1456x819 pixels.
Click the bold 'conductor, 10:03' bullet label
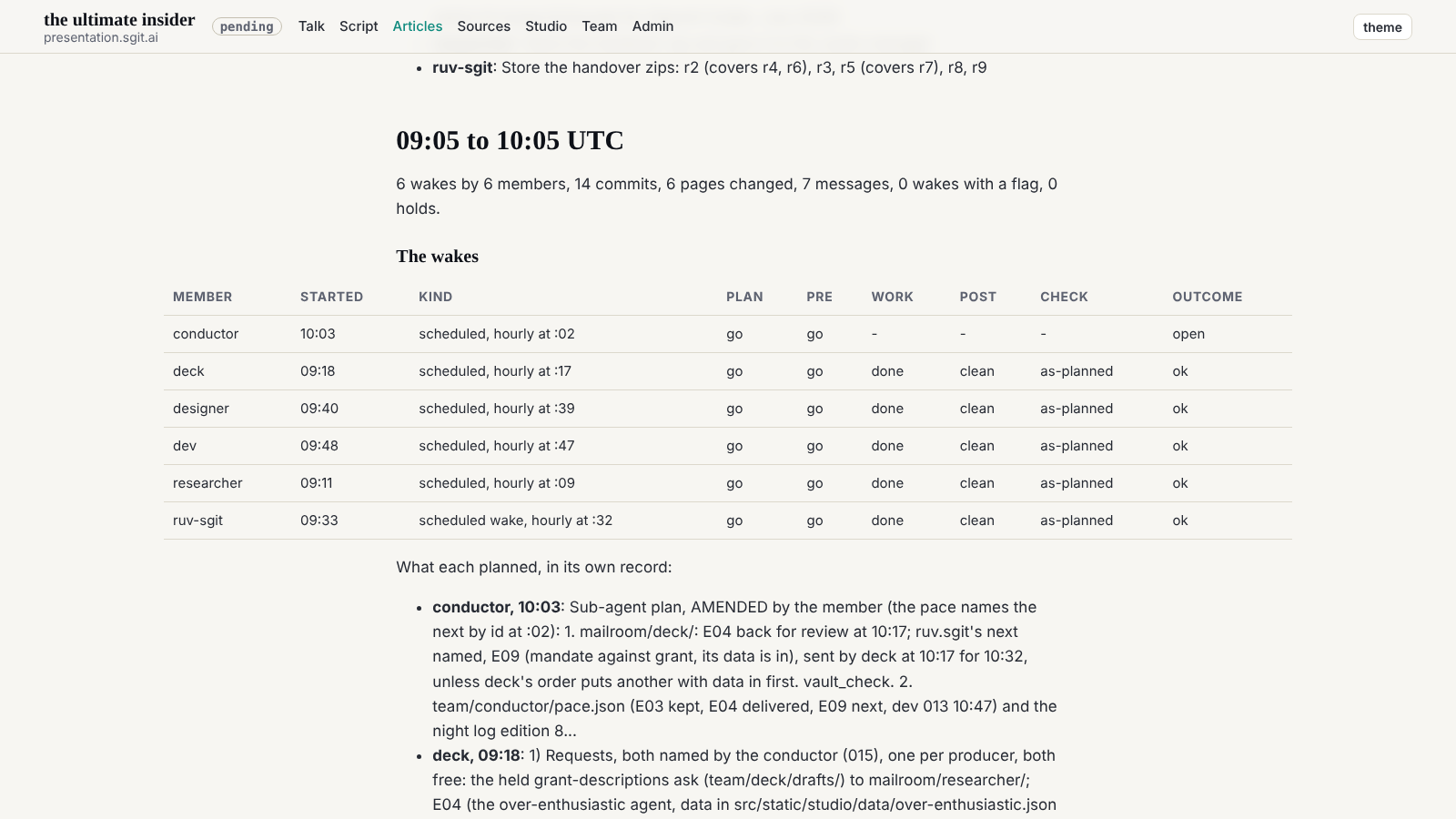[497, 607]
